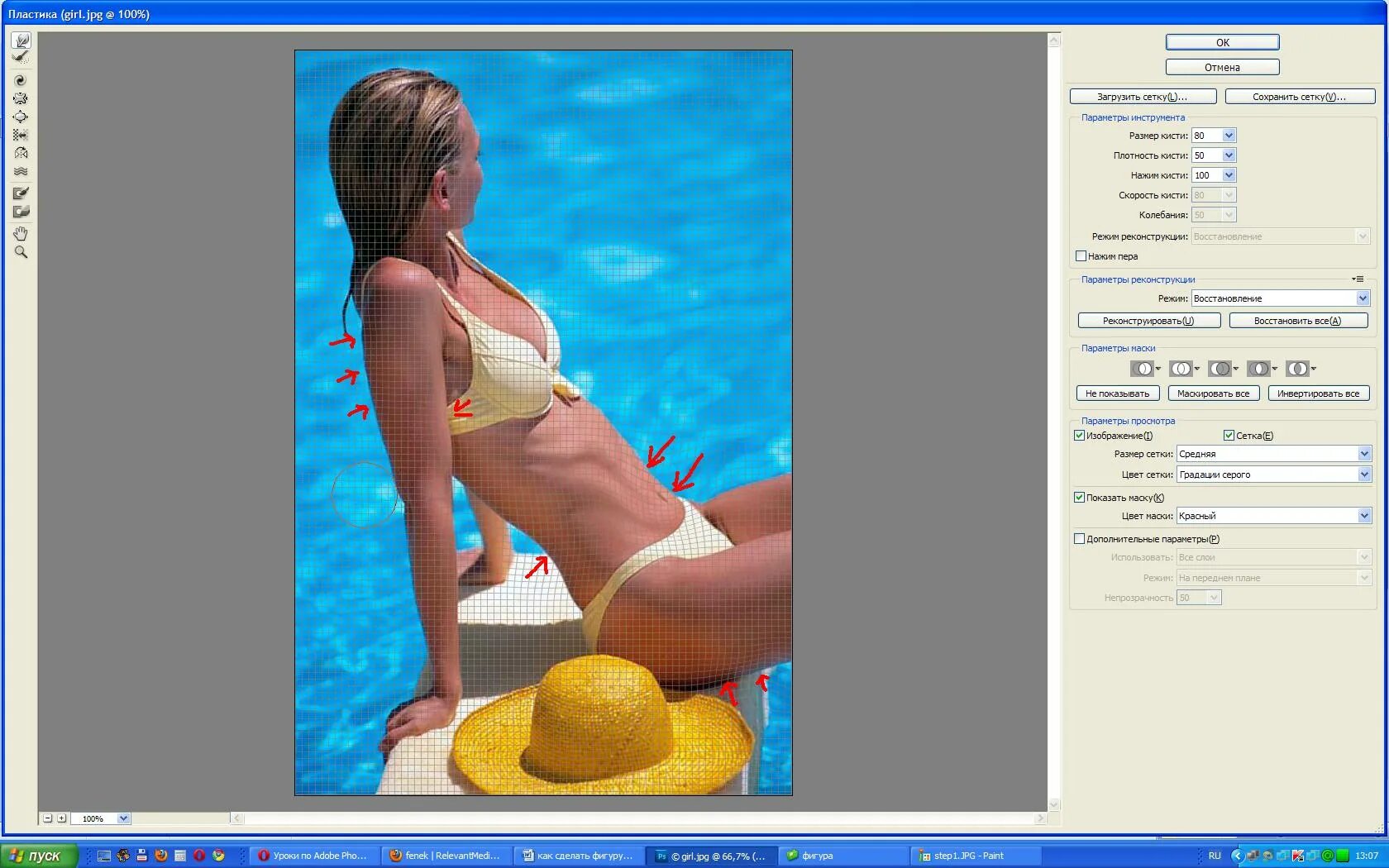Open the Пуск start button
The height and width of the screenshot is (868, 1389).
pos(39,856)
